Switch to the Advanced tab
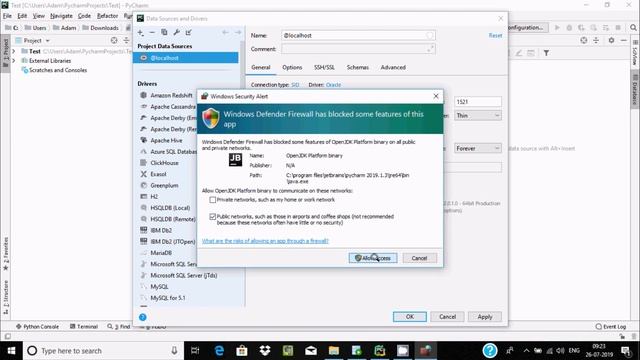The width and height of the screenshot is (640, 360). point(393,67)
